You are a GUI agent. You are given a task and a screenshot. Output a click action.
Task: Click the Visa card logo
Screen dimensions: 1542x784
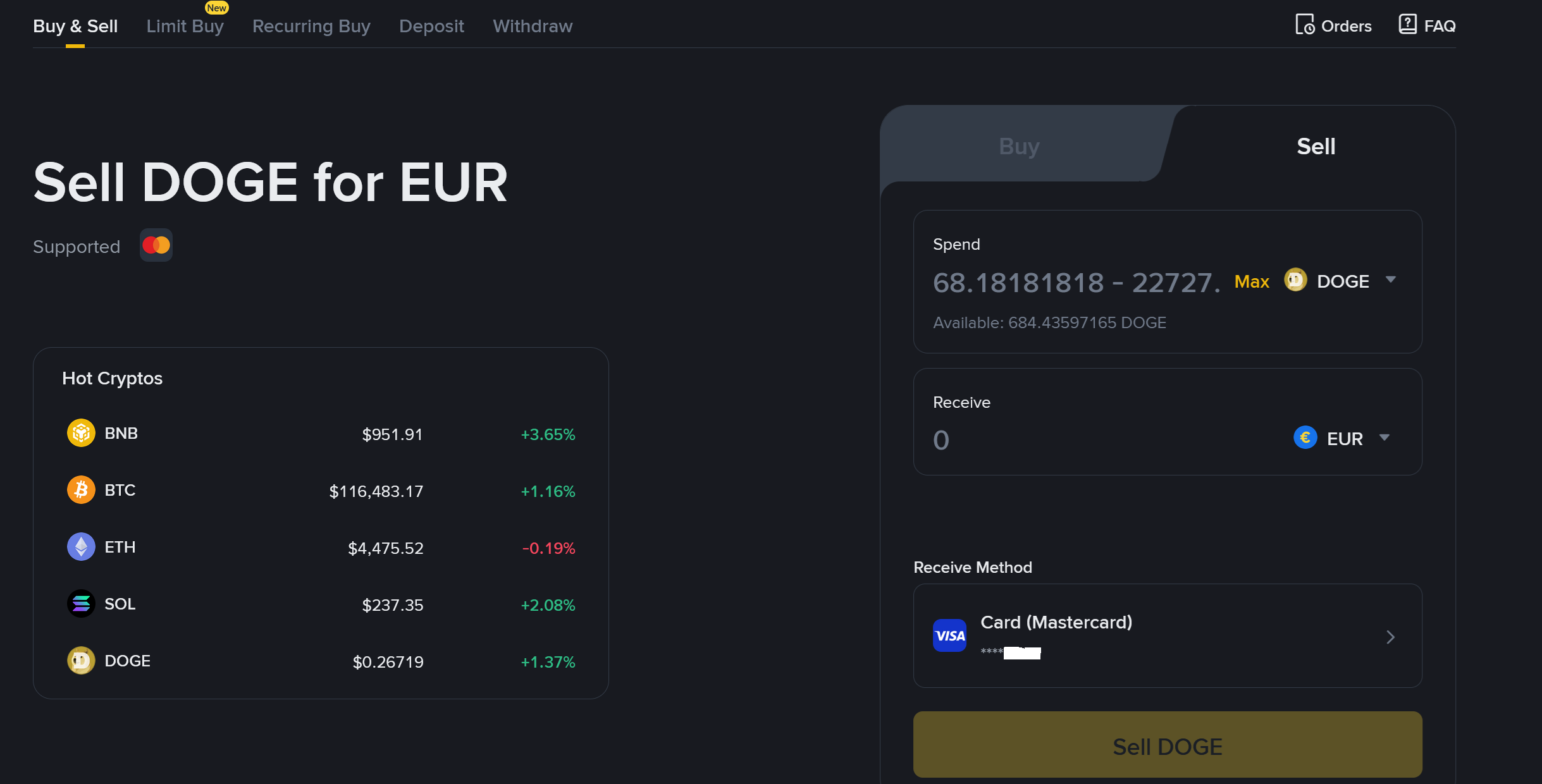(949, 635)
